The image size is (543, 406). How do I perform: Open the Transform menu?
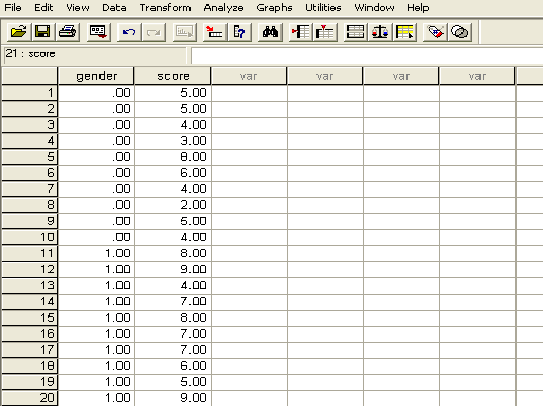tap(165, 8)
